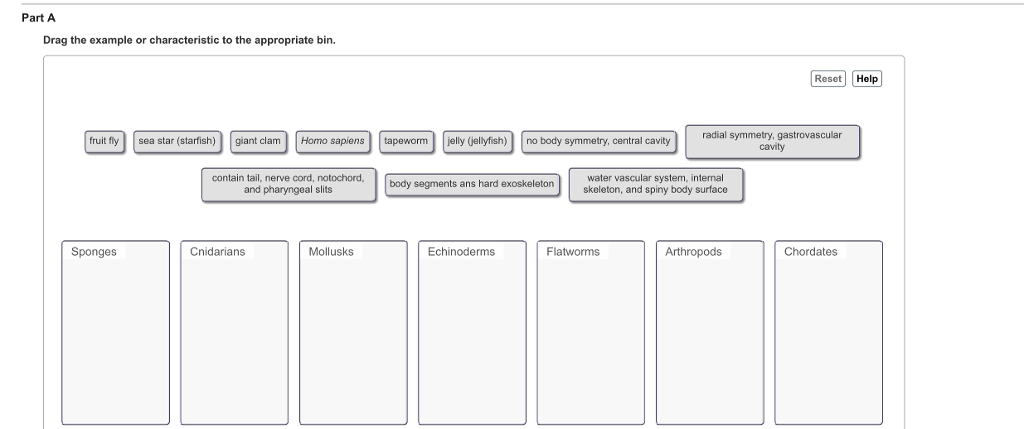Select the "Homo sapiens" tile
The height and width of the screenshot is (429, 1024).
tap(333, 142)
